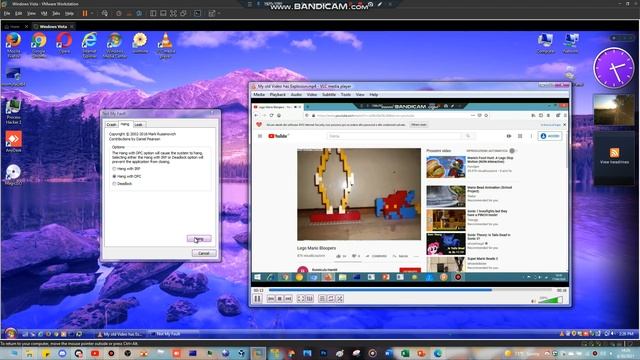
Task: Open VMware stretch guest dropdown arrow
Action: [x=218, y=13]
